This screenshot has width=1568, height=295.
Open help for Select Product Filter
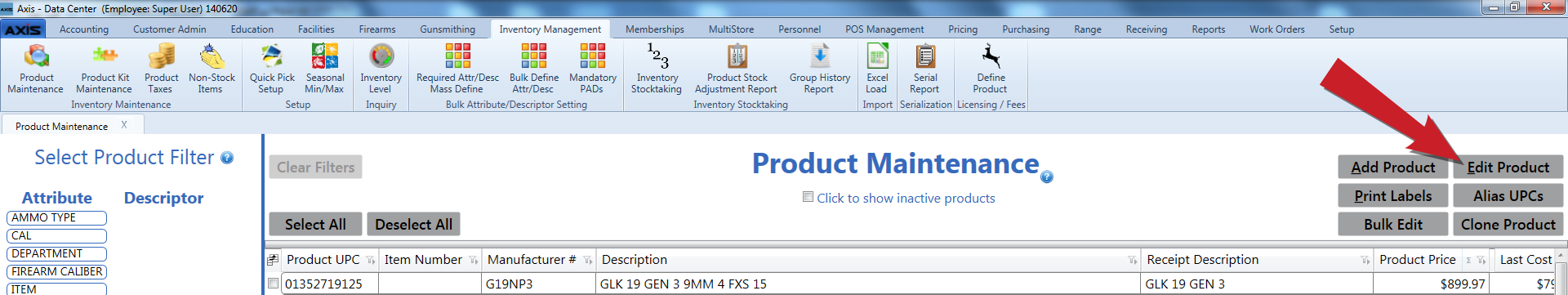click(227, 158)
